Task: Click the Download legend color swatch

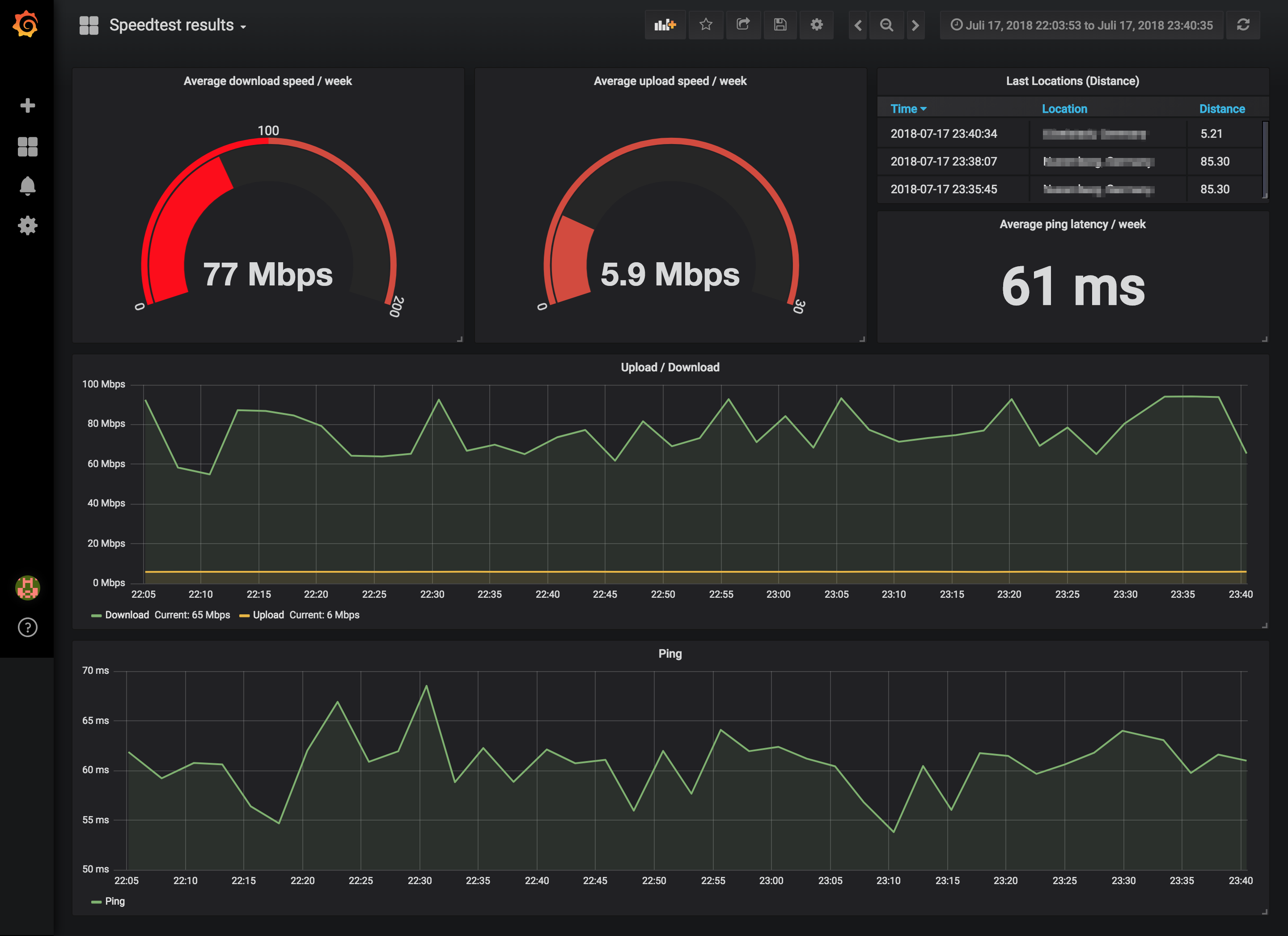Action: (97, 616)
